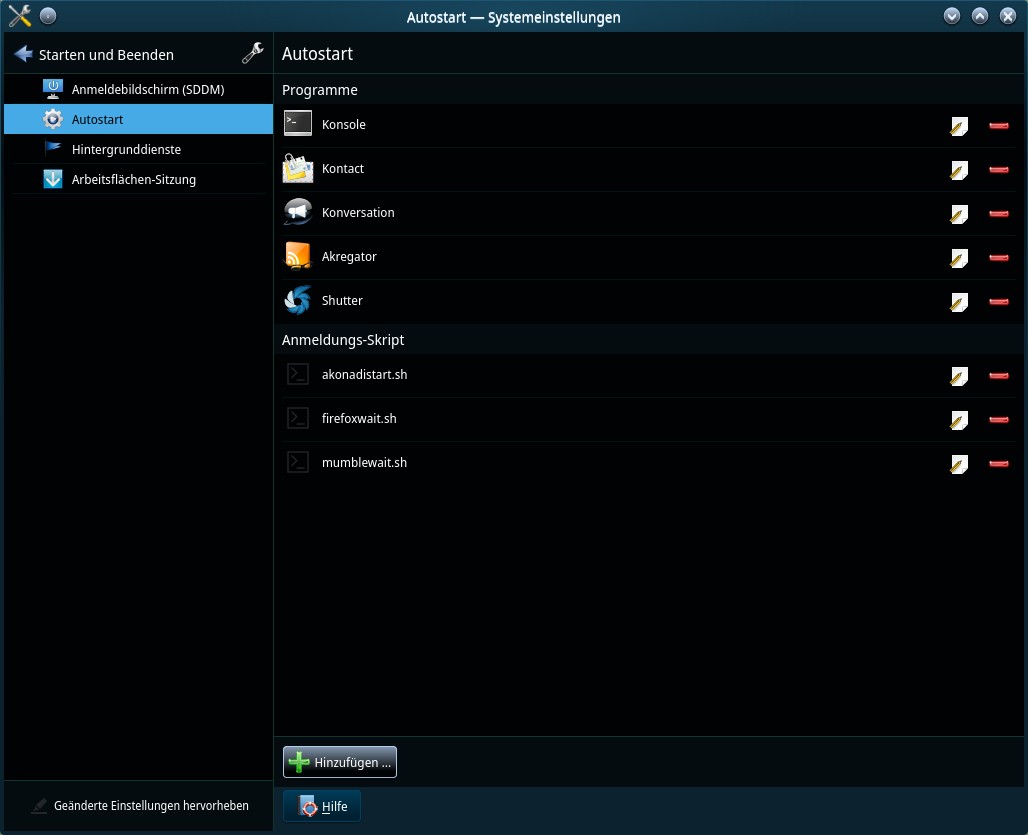Toggle Geänderte Einstellungen hervorheben
Screen dimensions: 1028x835
(x=140, y=806)
